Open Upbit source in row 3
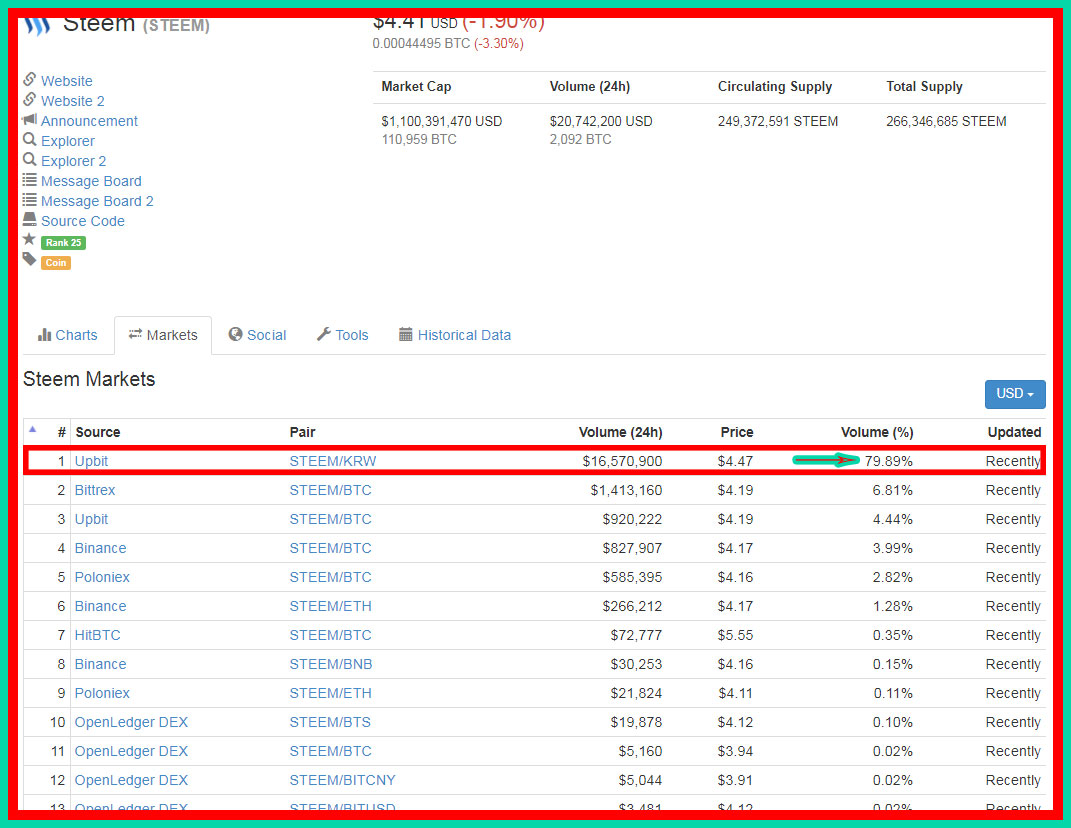The image size is (1071, 828). (91, 519)
